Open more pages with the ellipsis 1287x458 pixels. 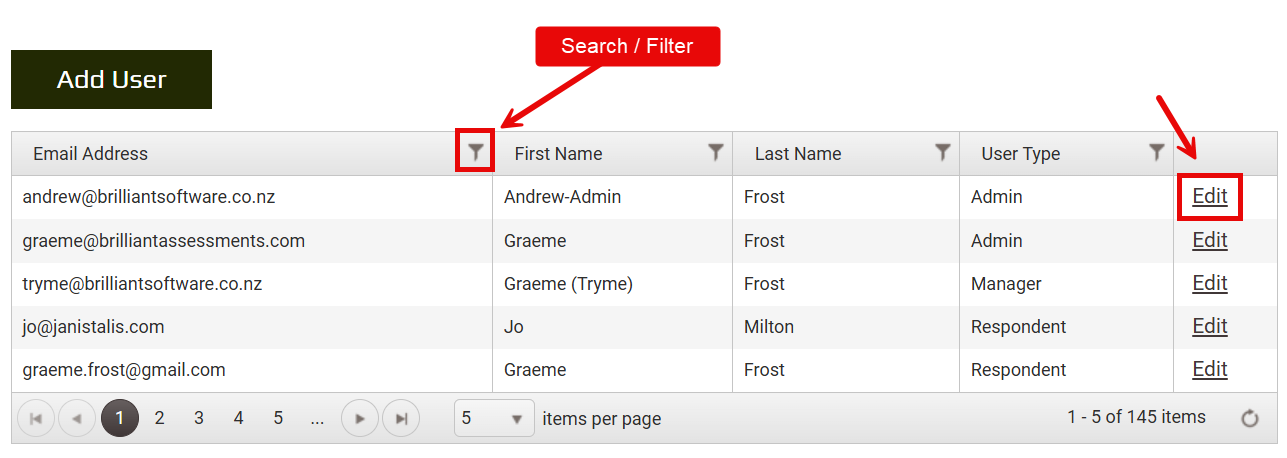[x=317, y=419]
